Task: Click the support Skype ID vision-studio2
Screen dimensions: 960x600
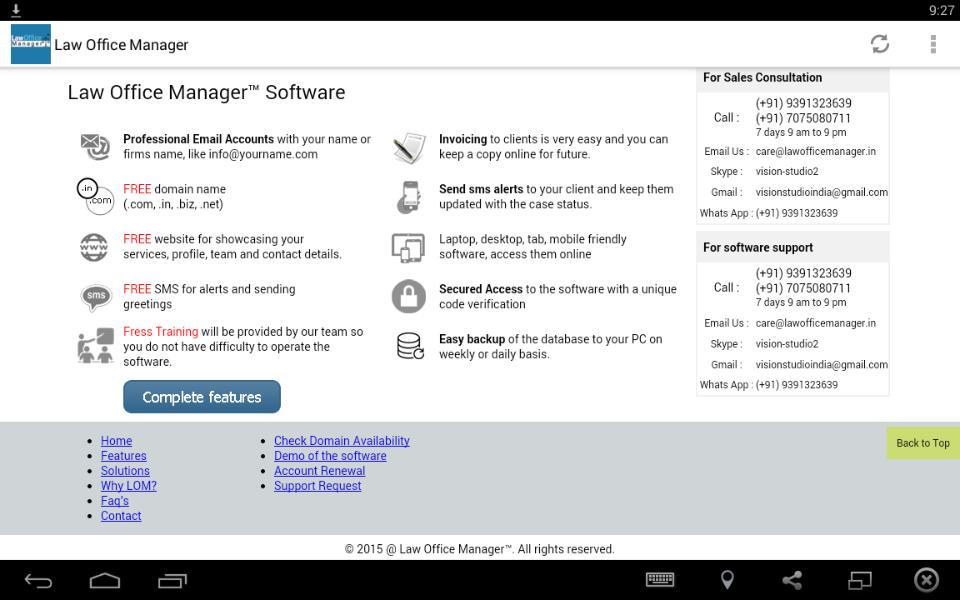Action: (787, 344)
